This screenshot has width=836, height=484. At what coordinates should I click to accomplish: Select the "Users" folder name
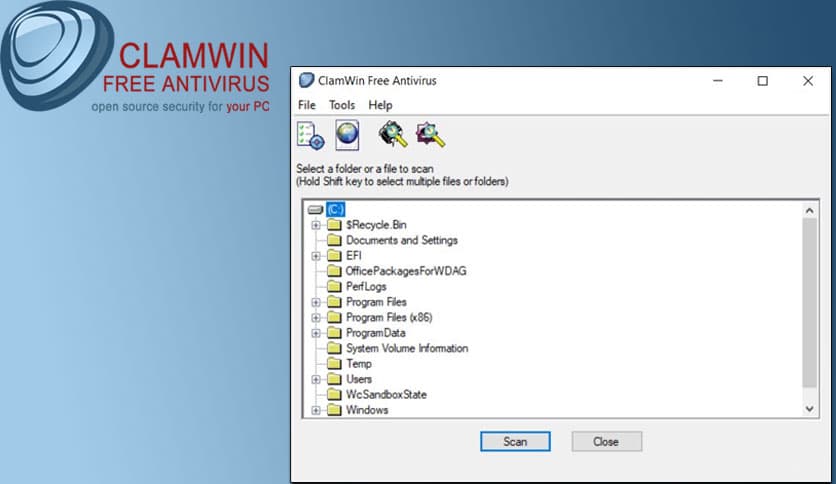pyautogui.click(x=359, y=379)
